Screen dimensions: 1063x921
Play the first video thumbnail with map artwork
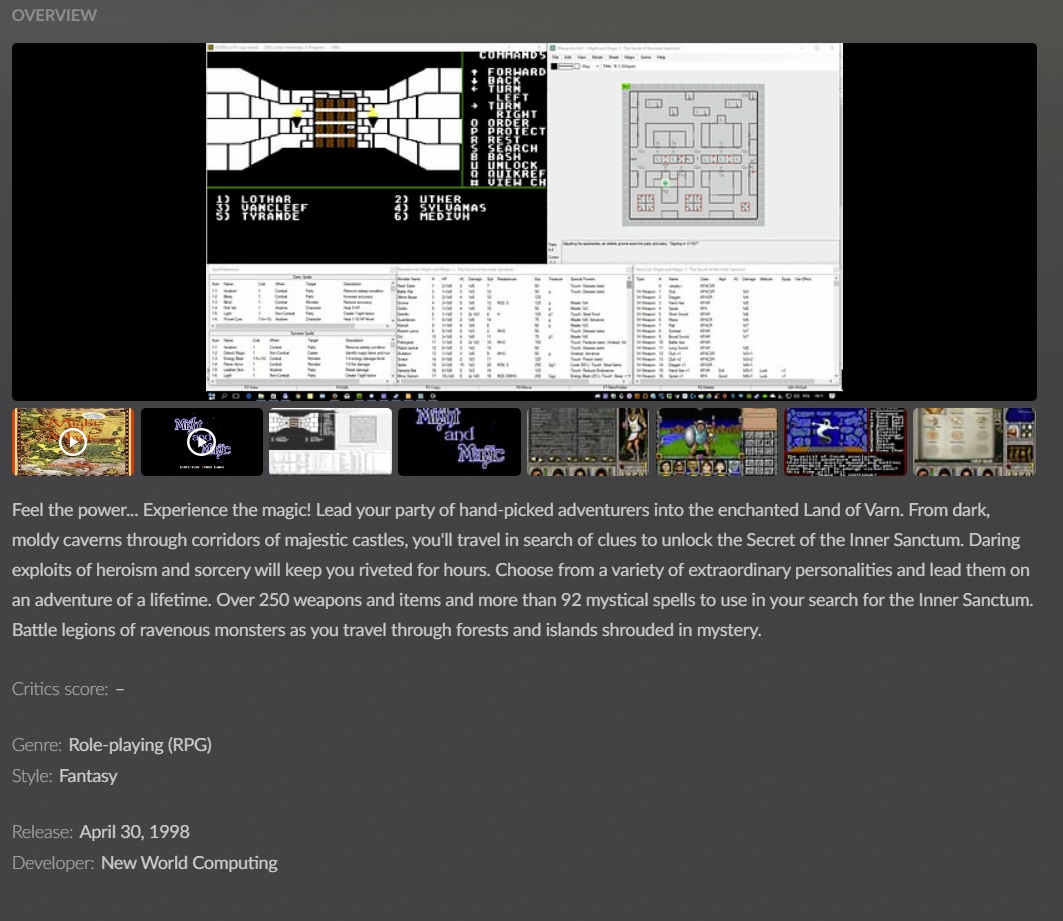[73, 442]
